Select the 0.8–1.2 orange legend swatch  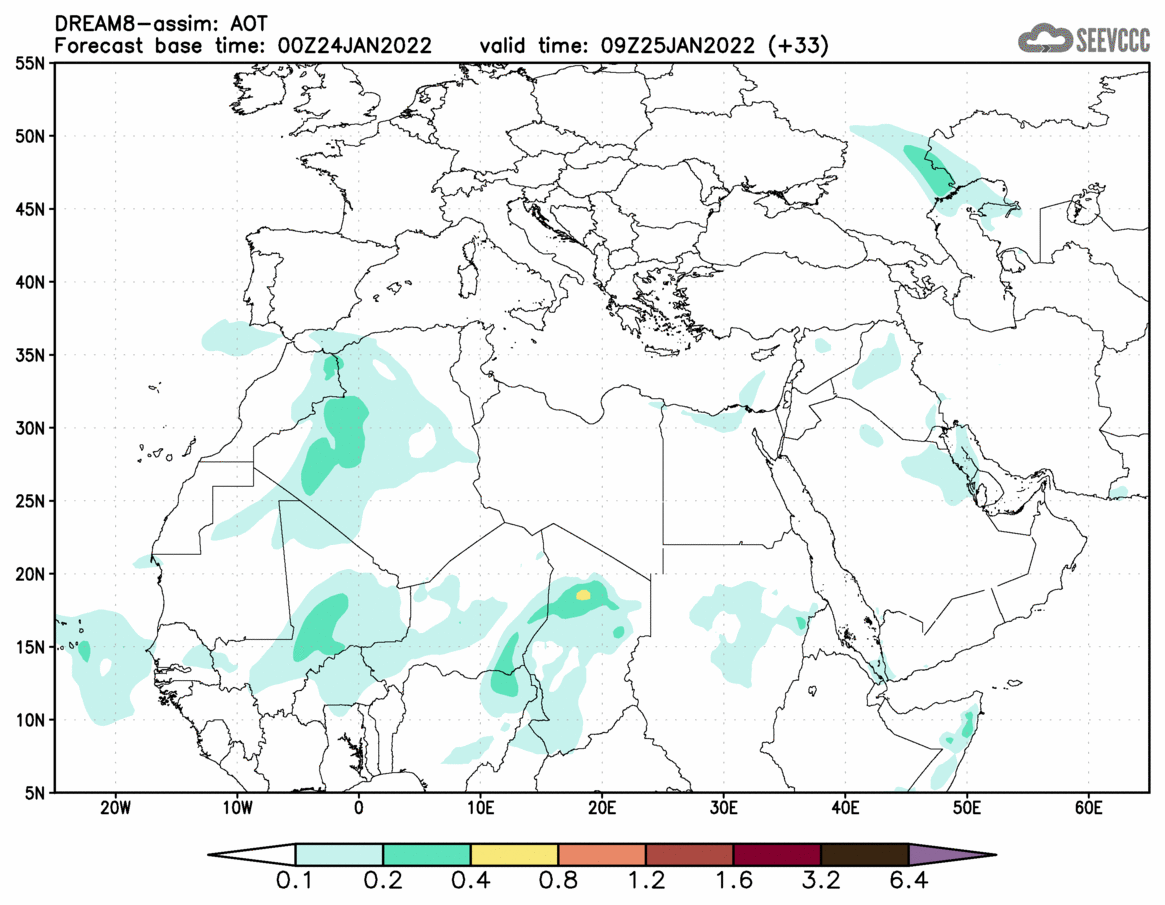(602, 854)
